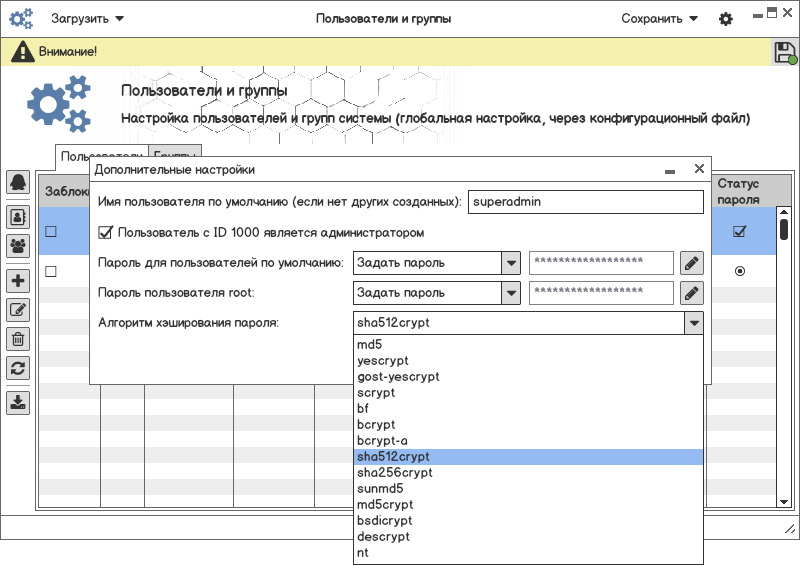Check the first row 'Заблокирован' checkbox

(51, 232)
